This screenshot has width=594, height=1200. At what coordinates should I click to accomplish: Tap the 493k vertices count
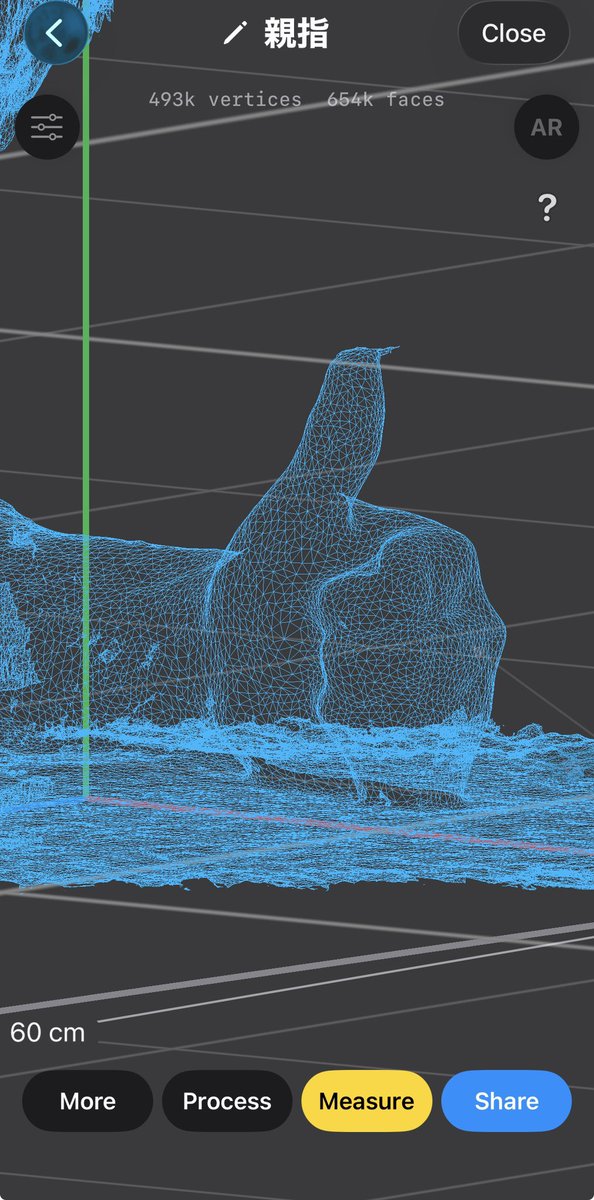pyautogui.click(x=225, y=99)
